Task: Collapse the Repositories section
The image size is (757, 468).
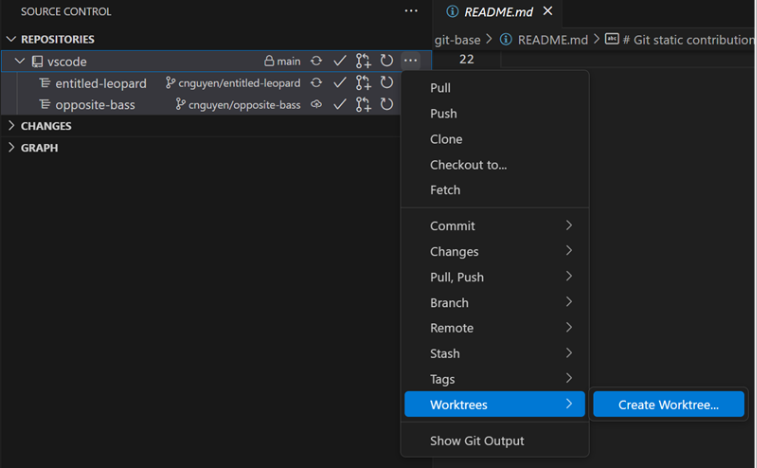Action: click(x=12, y=39)
